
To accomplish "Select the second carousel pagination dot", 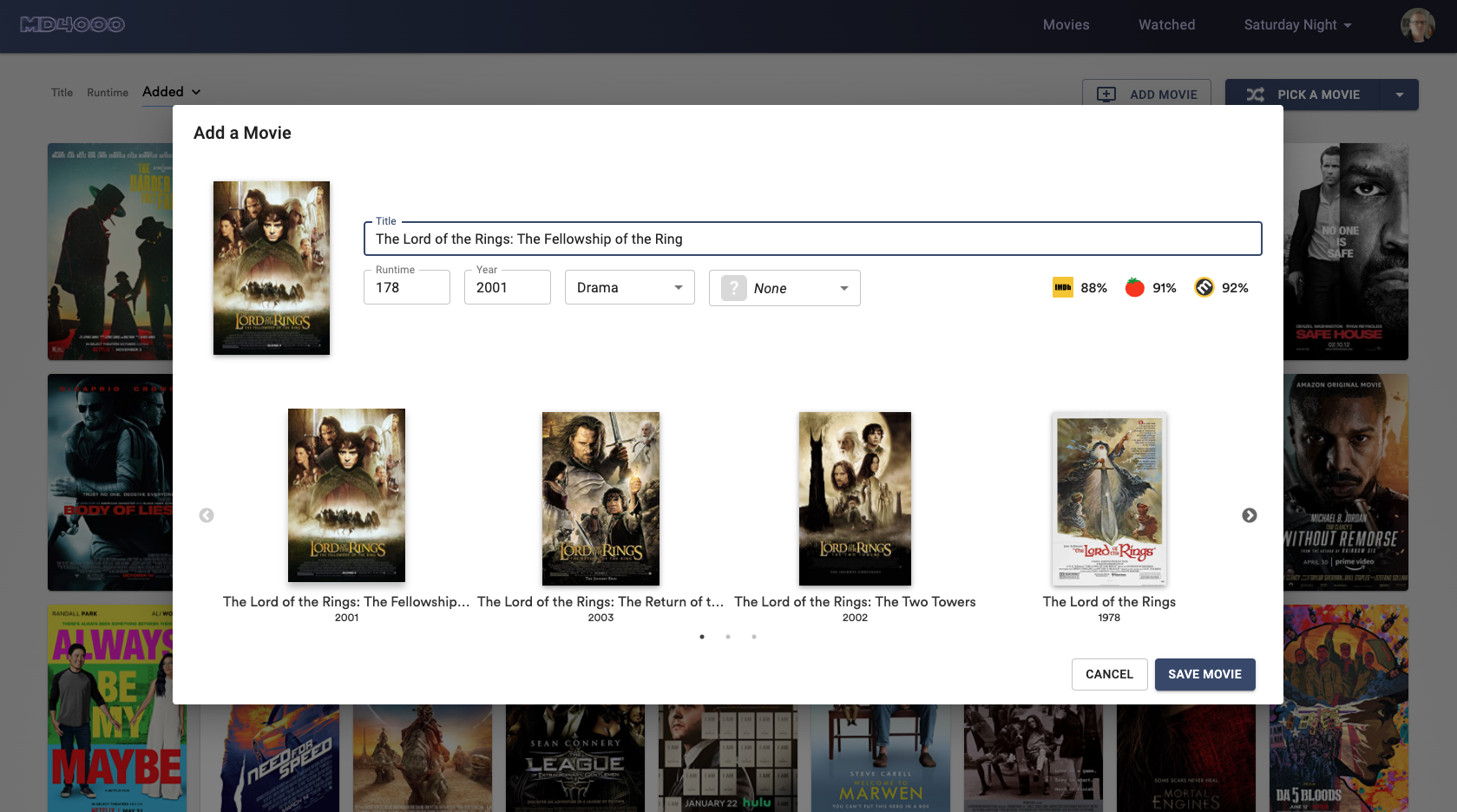I will [x=728, y=636].
